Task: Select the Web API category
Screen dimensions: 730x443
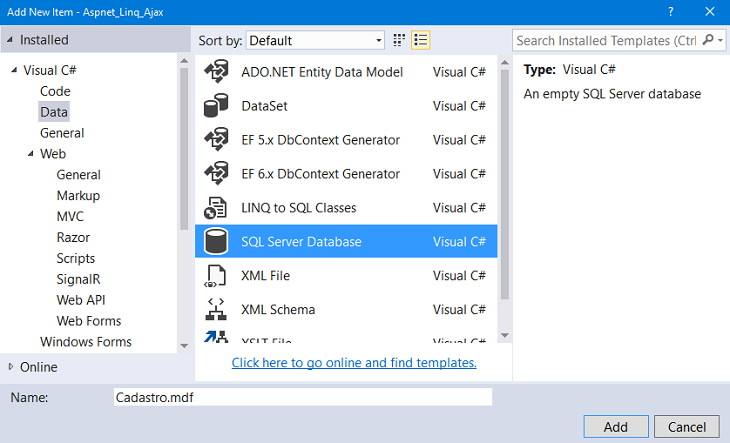Action: (81, 300)
